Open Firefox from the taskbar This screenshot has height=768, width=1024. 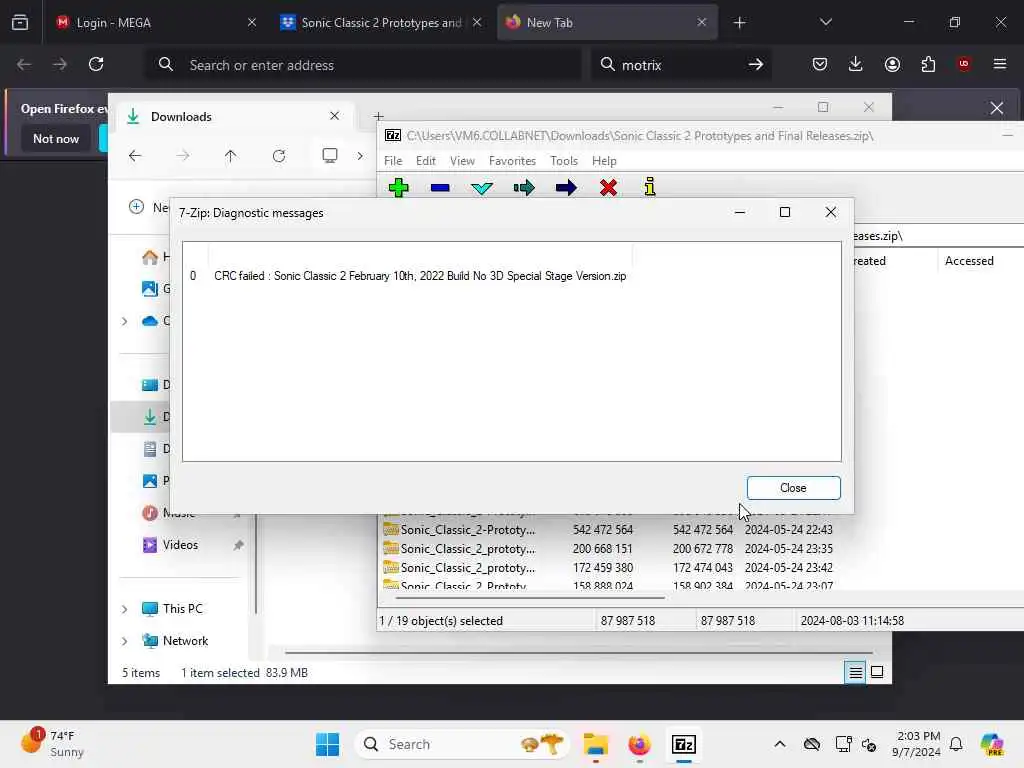[639, 744]
